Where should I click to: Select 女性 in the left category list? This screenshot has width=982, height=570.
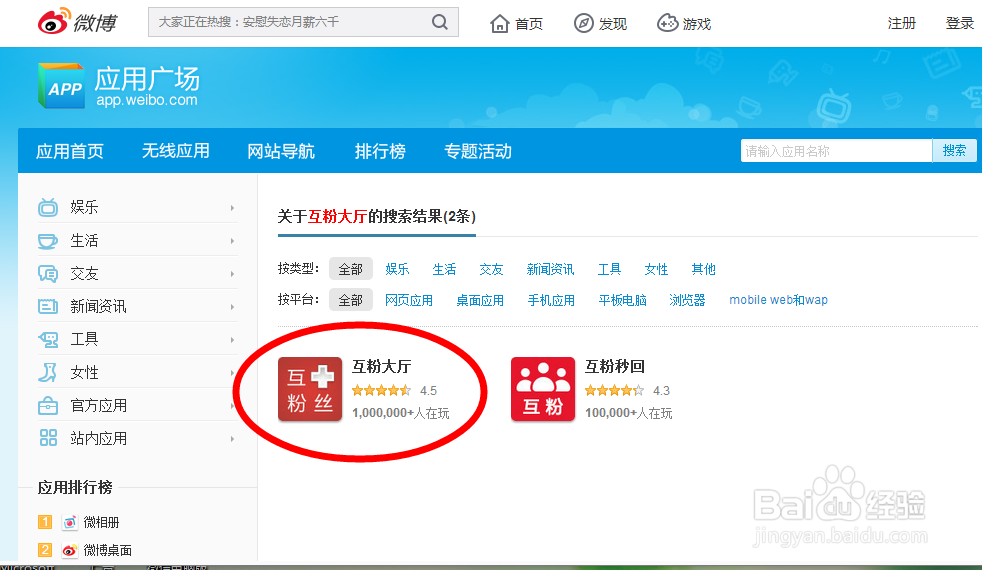[84, 373]
